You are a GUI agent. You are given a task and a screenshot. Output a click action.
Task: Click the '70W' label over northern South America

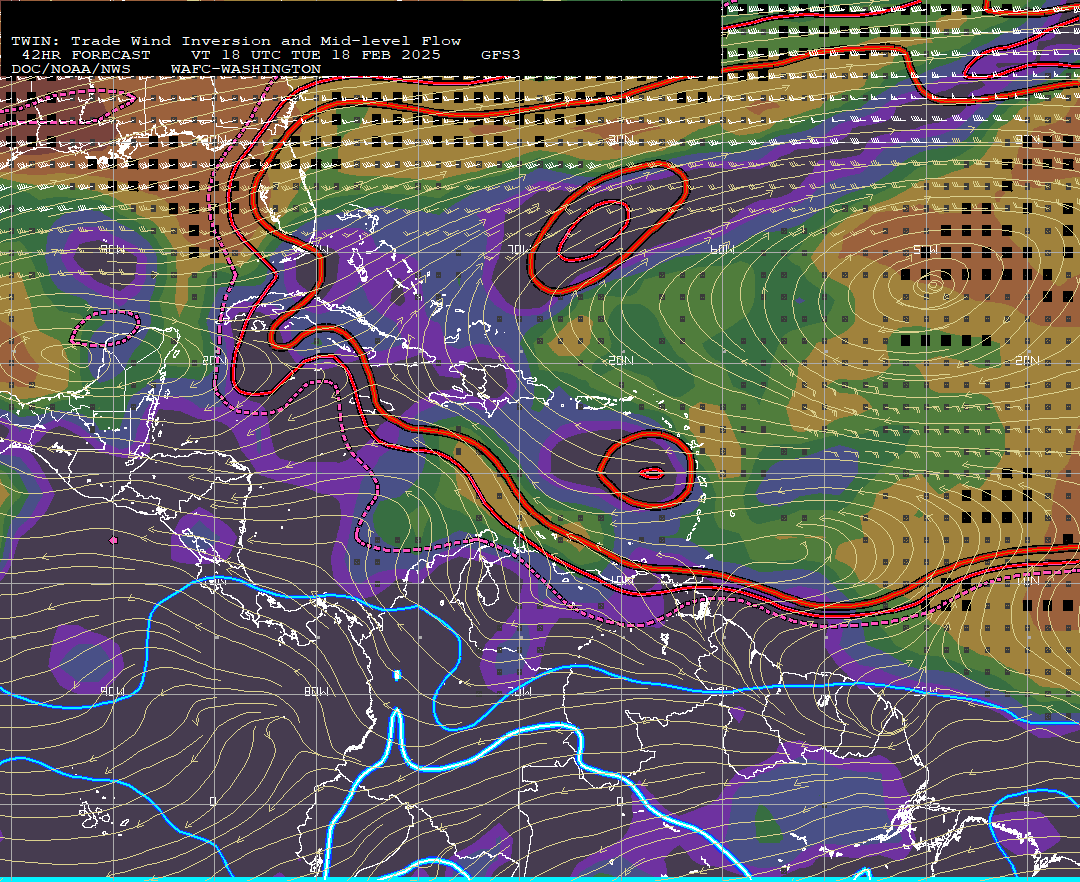[520, 691]
